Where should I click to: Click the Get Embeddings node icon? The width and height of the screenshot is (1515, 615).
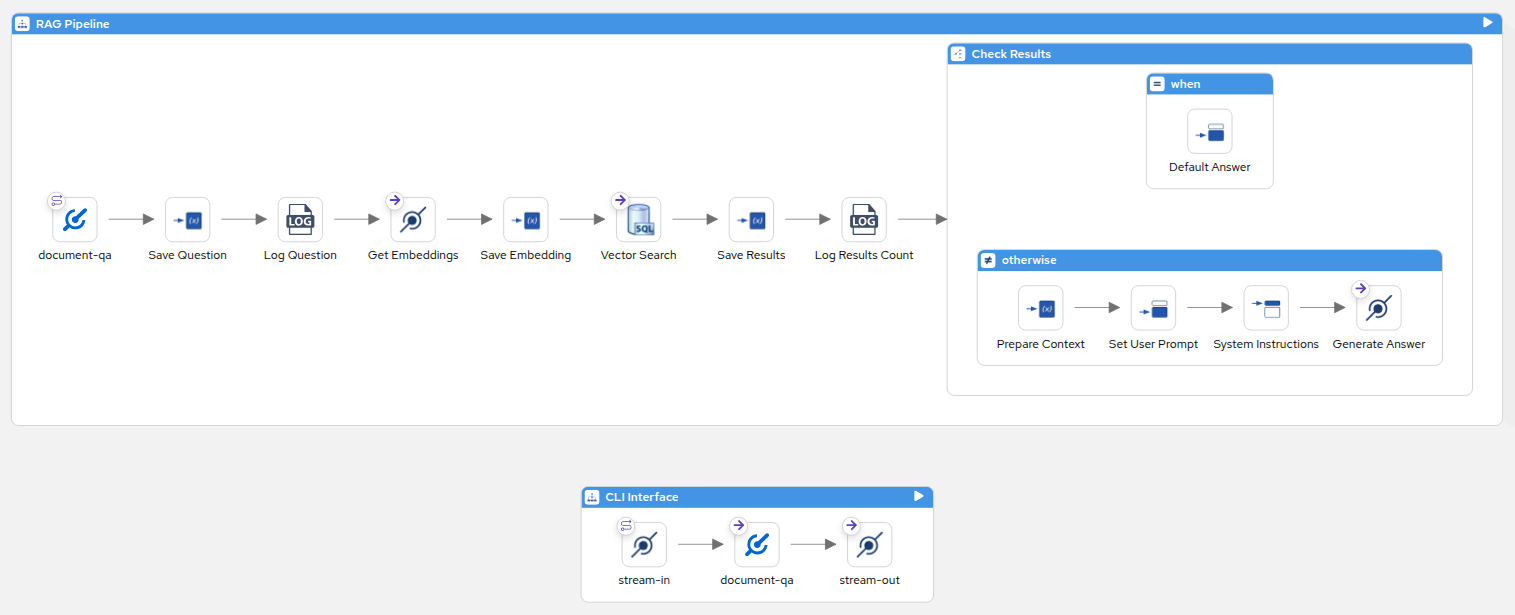pos(413,219)
